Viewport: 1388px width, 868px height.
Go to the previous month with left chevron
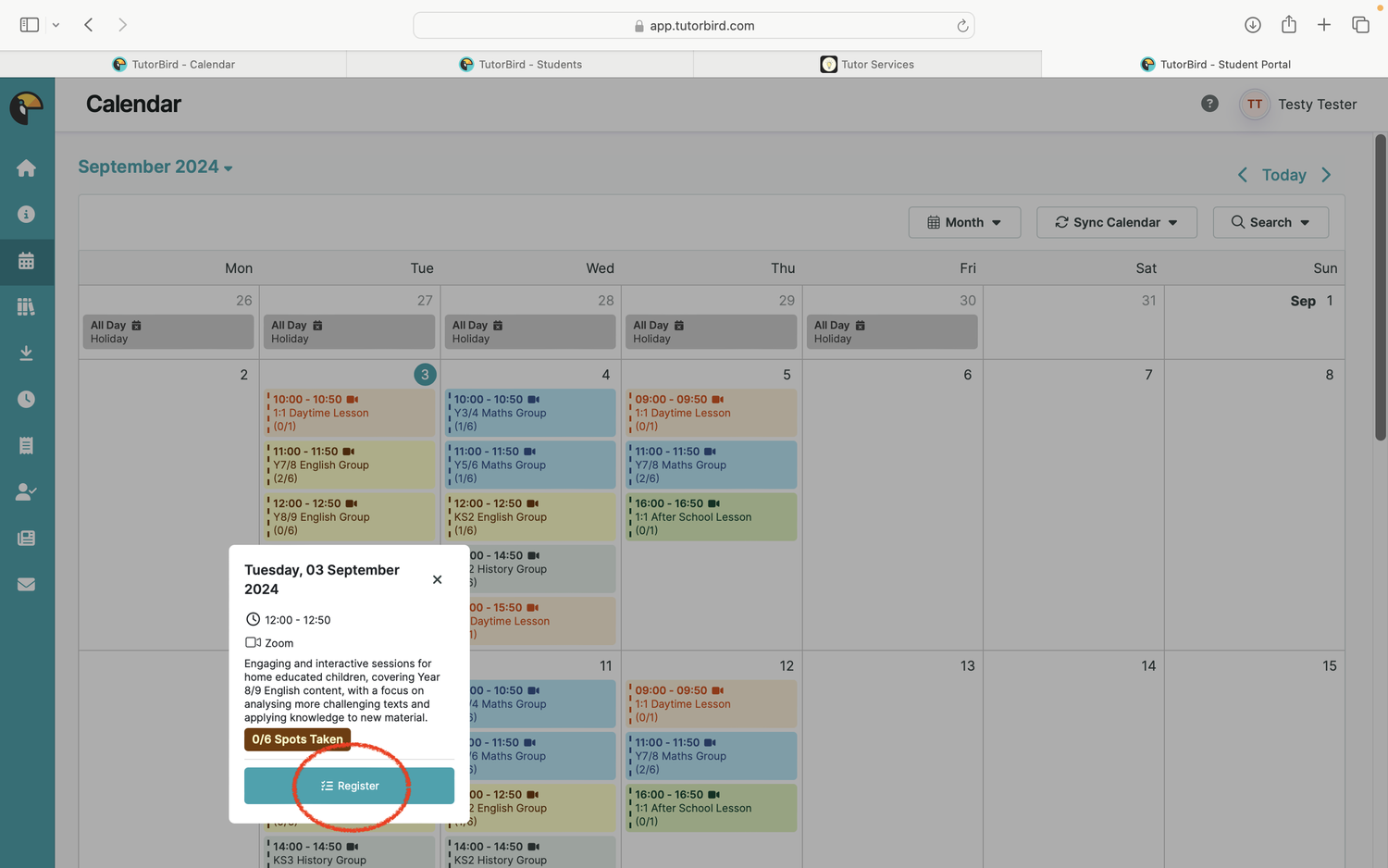[x=1243, y=175]
